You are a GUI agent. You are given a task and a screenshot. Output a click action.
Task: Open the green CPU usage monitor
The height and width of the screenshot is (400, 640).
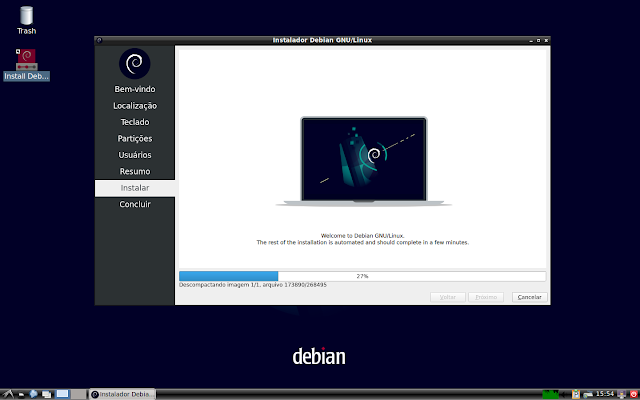tap(551, 394)
